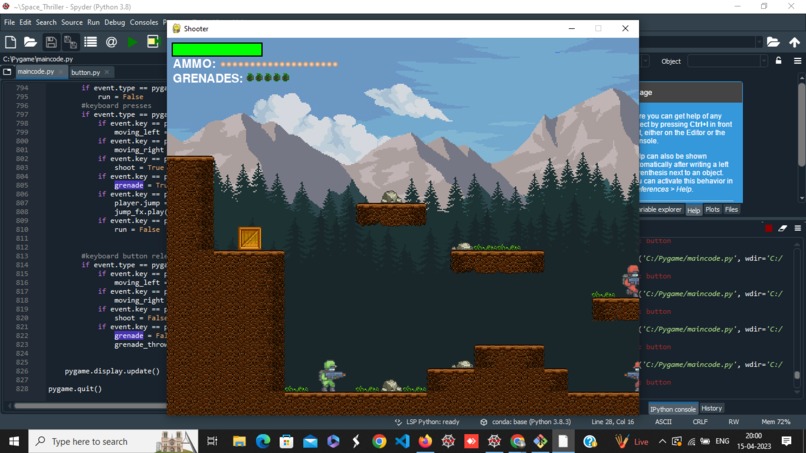Click the wooden crate in Shooter game
Image resolution: width=806 pixels, height=453 pixels.
pos(250,238)
